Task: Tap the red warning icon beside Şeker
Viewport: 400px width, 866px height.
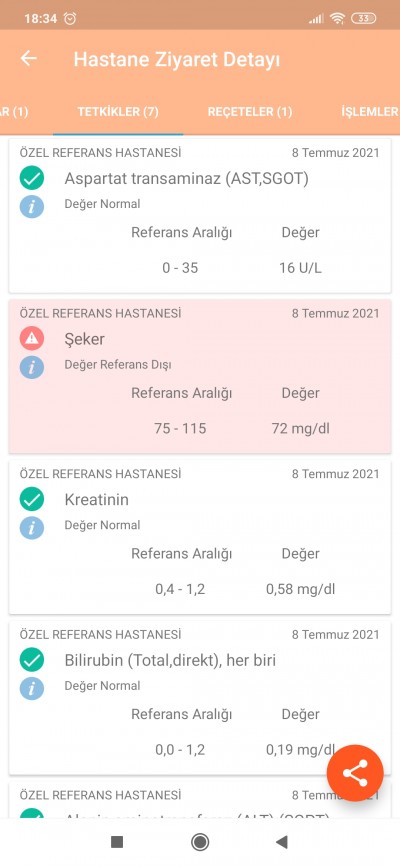Action: click(x=32, y=339)
